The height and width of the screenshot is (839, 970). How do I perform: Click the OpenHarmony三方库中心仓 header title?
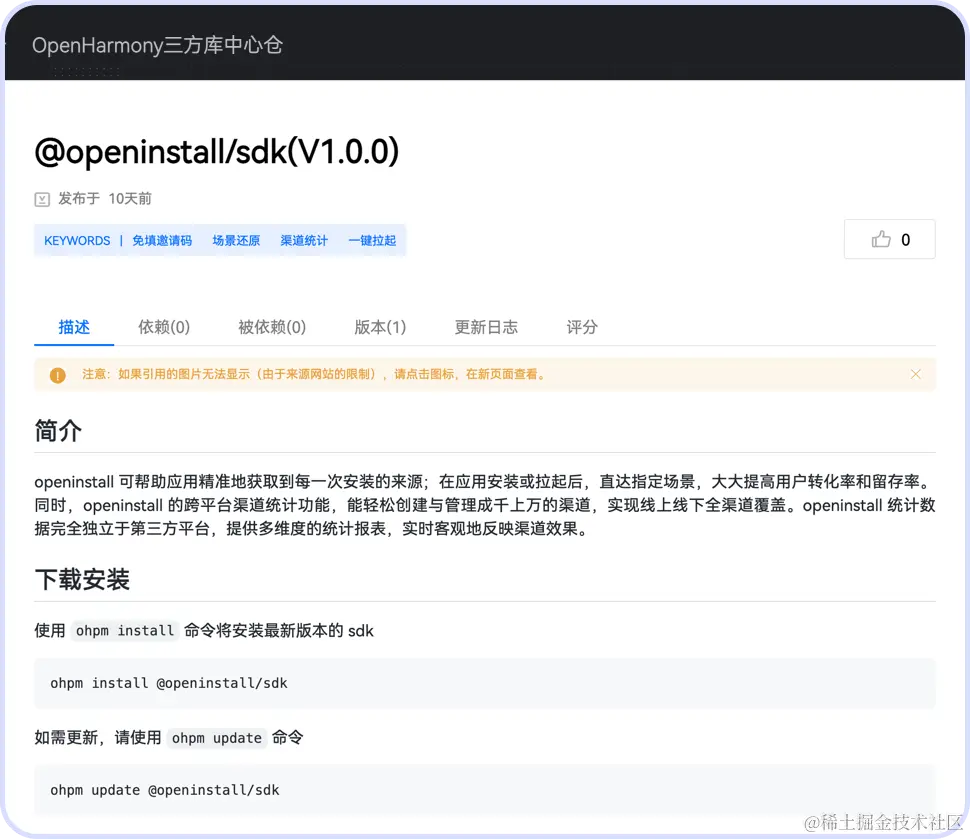[x=158, y=45]
